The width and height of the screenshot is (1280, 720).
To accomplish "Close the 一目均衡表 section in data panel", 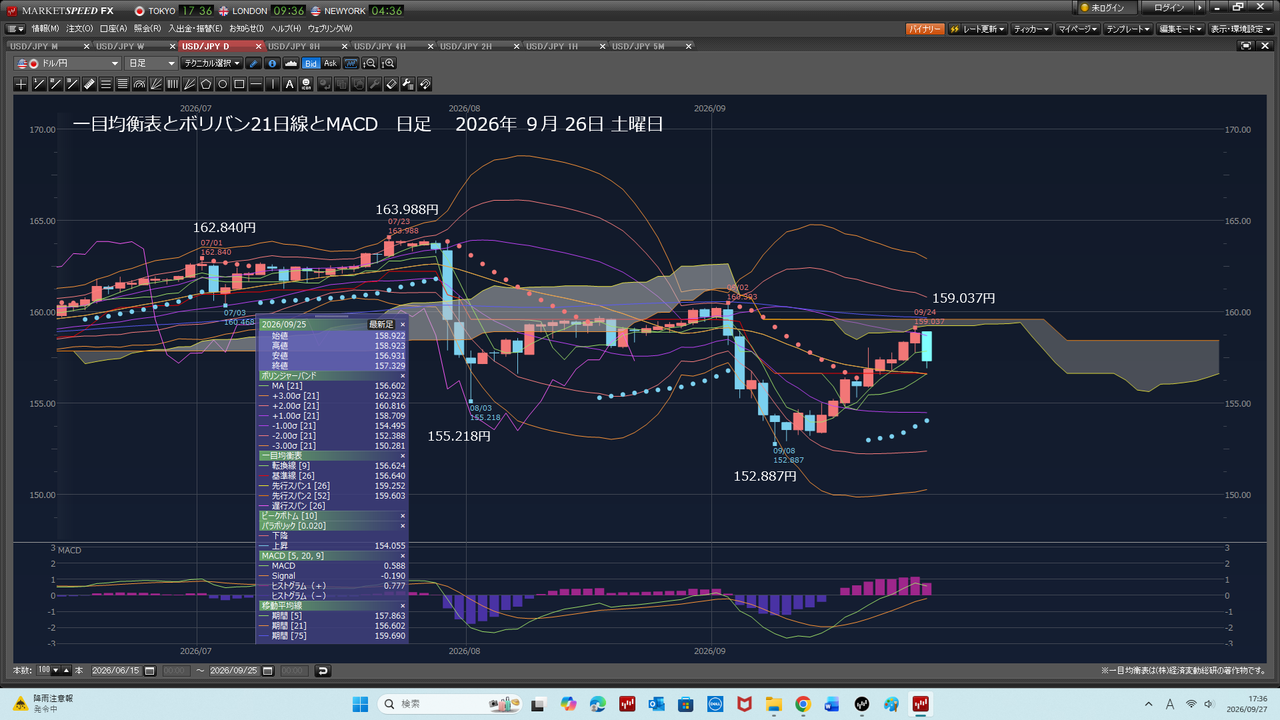I will point(403,455).
